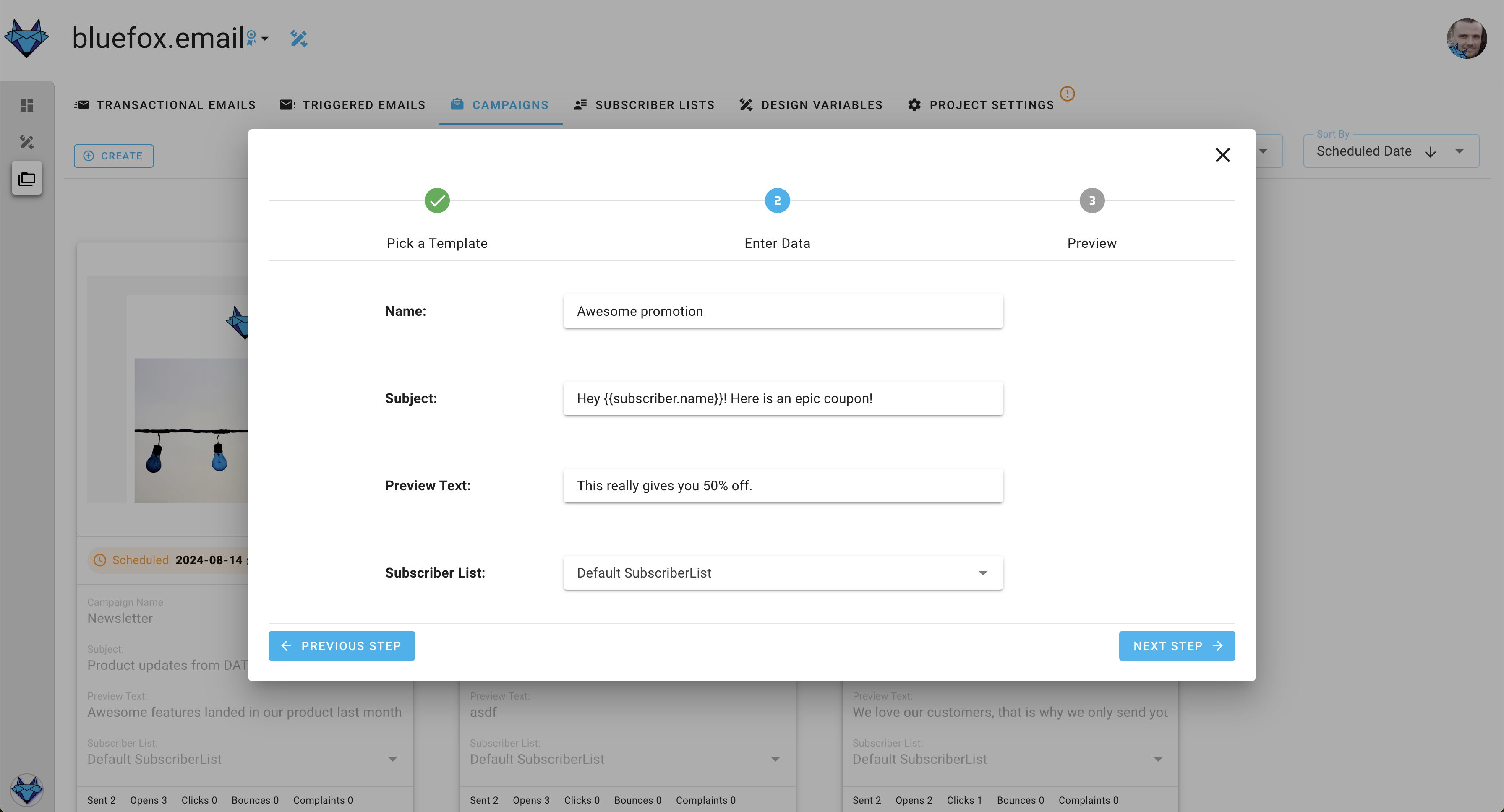Open the dialog Subscriber List dropdown
1504x812 pixels.
[783, 573]
